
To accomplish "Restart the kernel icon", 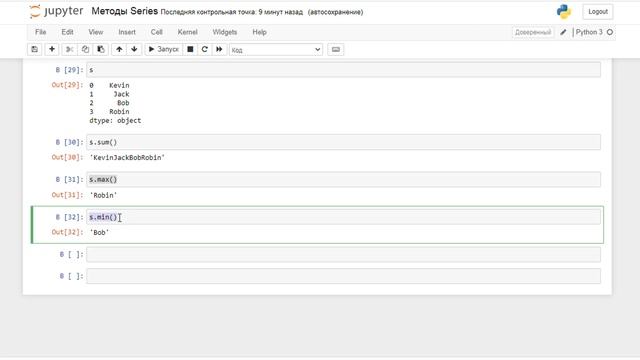I will coord(205,49).
